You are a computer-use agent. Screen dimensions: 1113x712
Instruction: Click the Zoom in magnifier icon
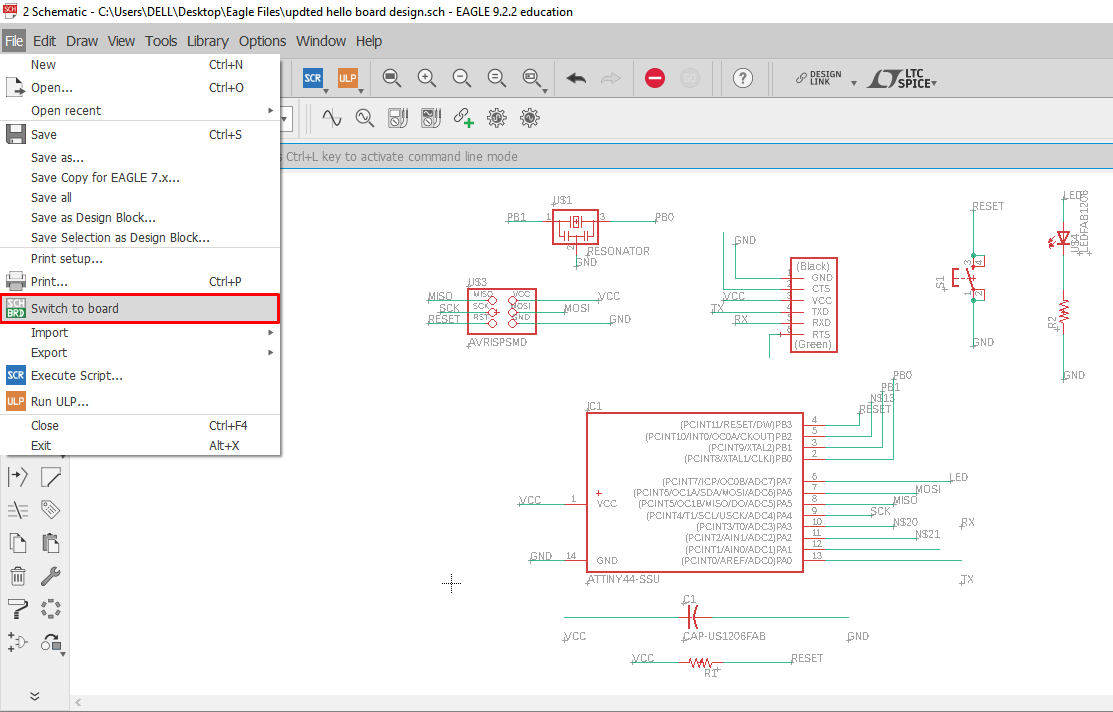pos(427,78)
